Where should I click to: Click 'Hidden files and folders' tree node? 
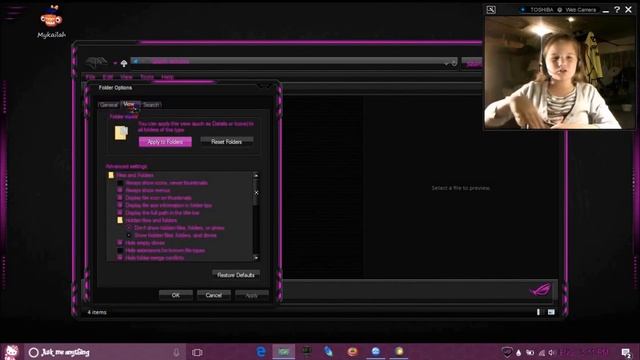pyautogui.click(x=147, y=220)
